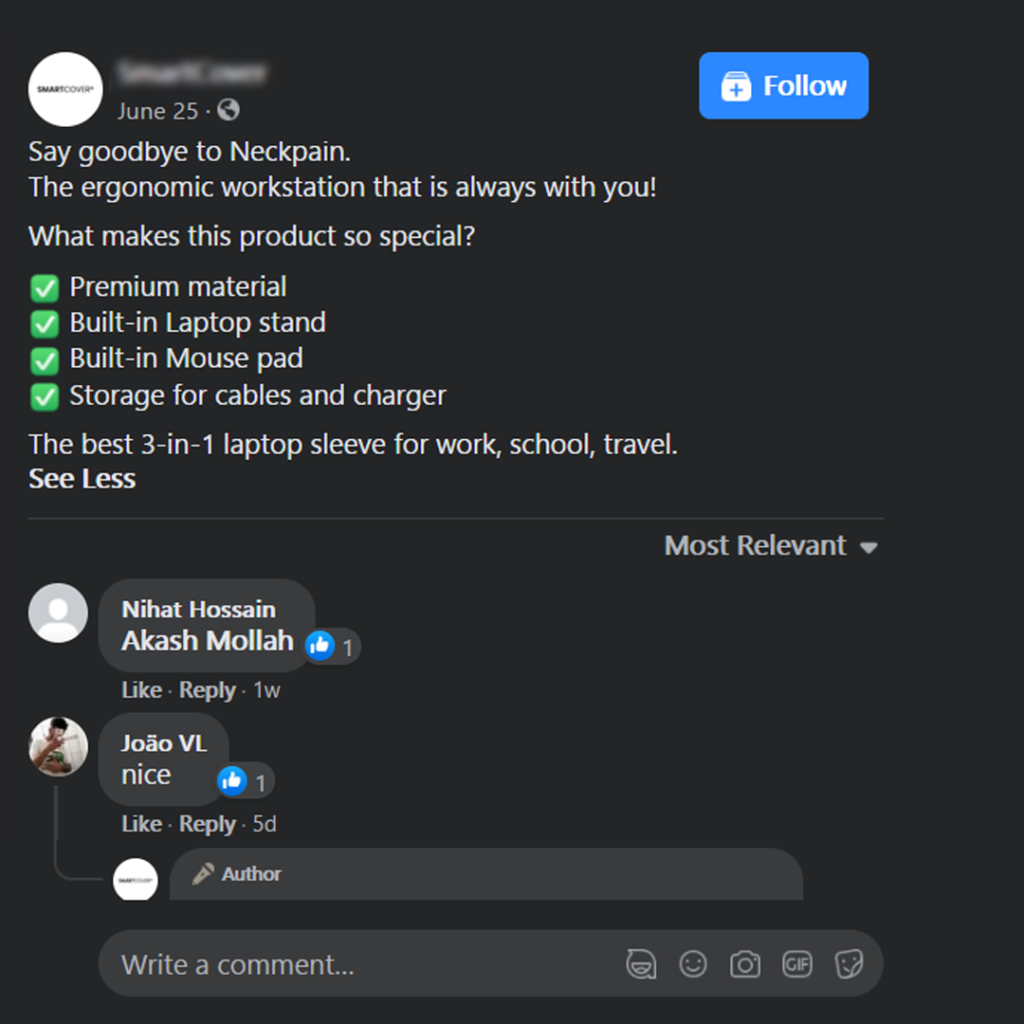Insert a GIF into the comment
The width and height of the screenshot is (1024, 1024).
[x=797, y=964]
